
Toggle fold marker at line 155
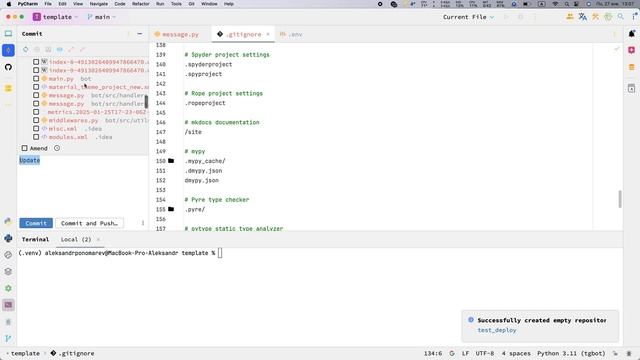tap(171, 209)
